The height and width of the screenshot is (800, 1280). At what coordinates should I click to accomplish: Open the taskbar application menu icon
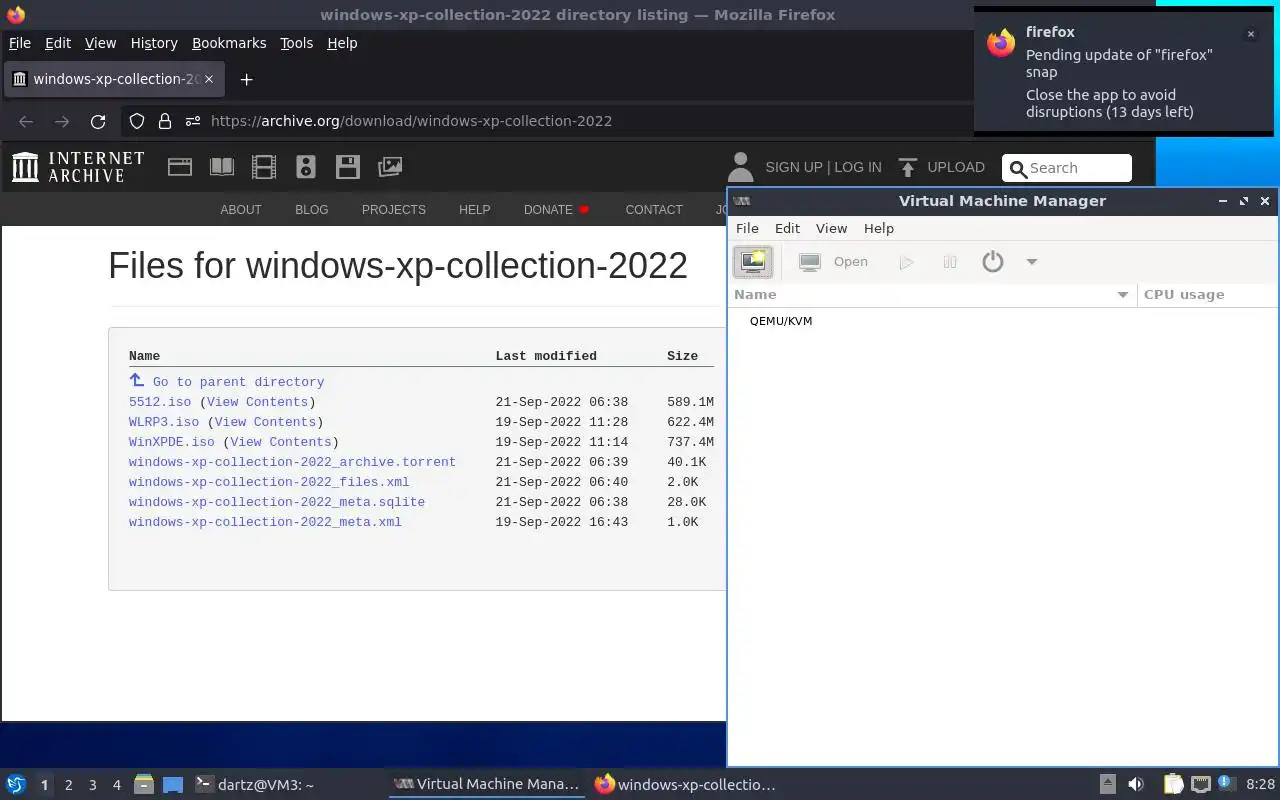click(16, 785)
